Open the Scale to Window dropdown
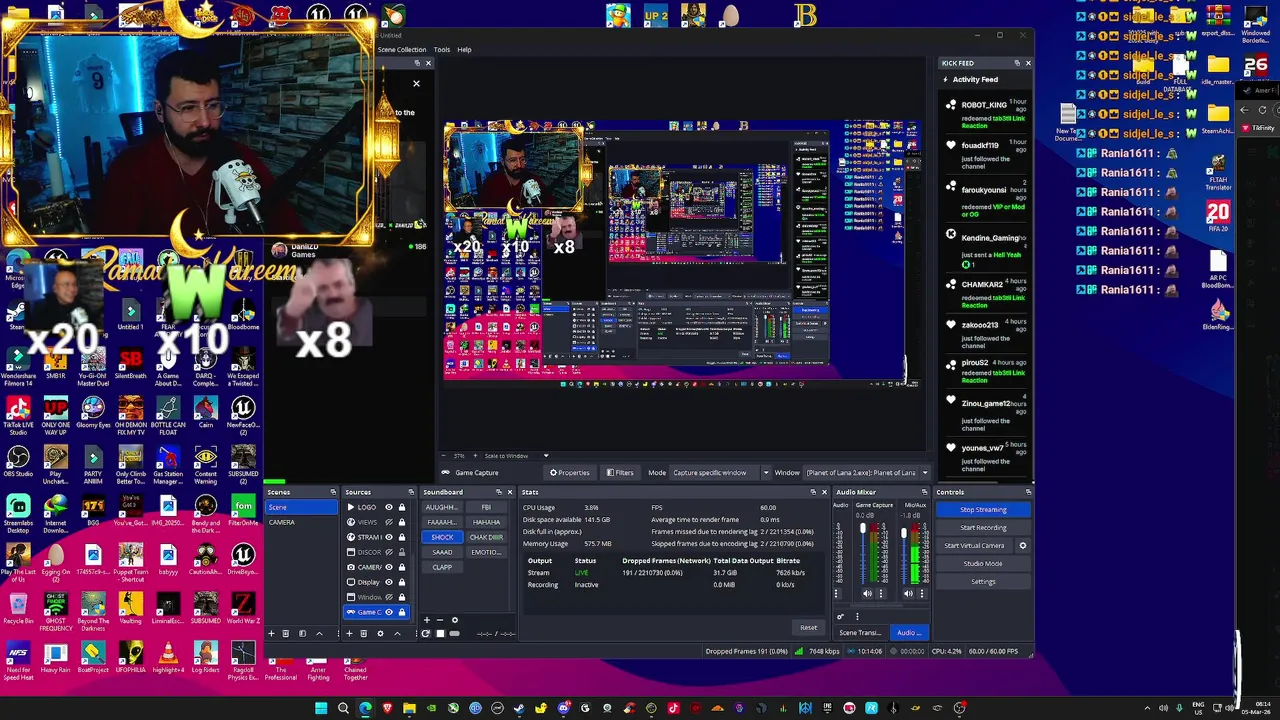 click(518, 456)
